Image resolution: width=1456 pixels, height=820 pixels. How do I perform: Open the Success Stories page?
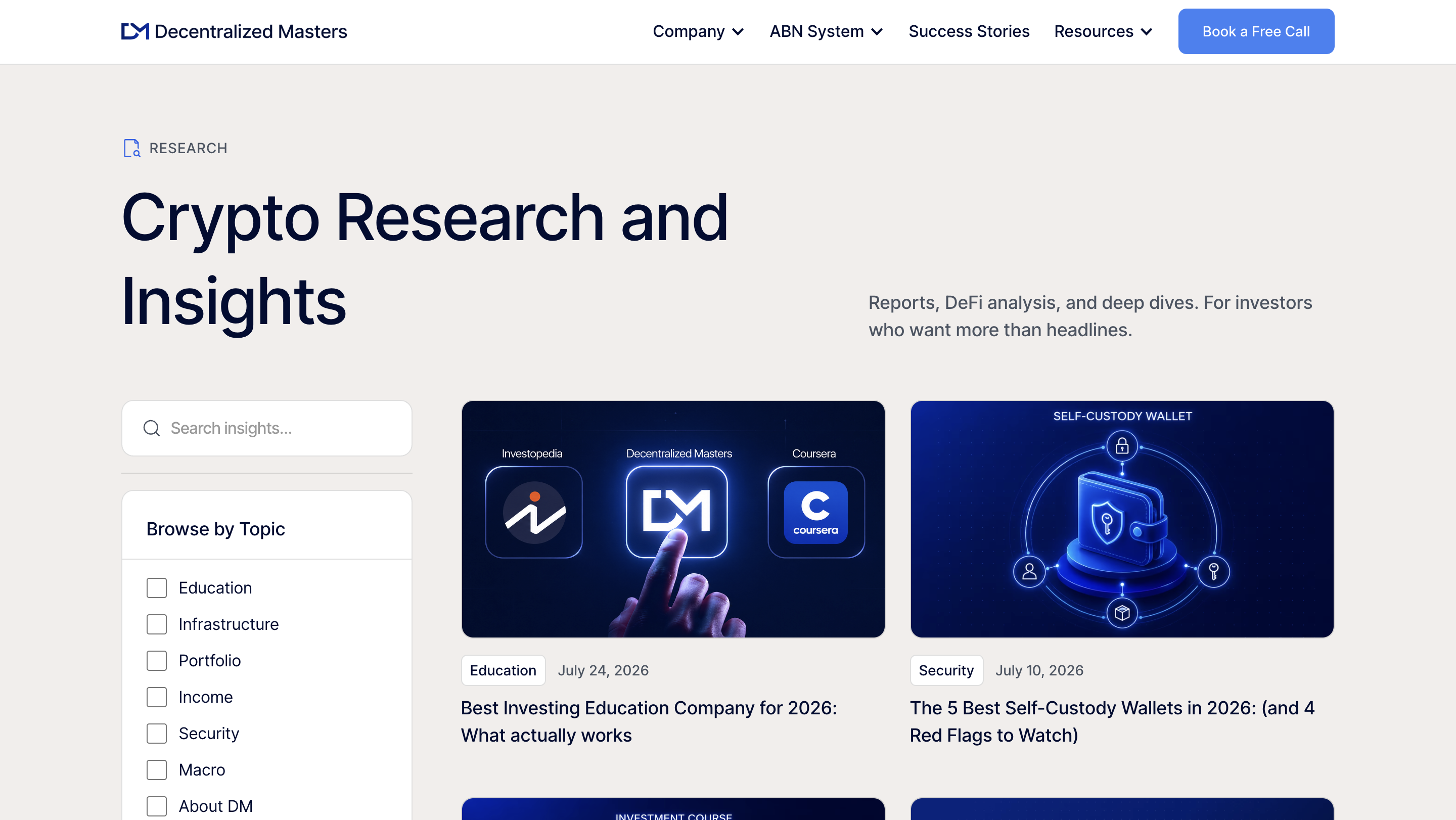[x=969, y=31]
